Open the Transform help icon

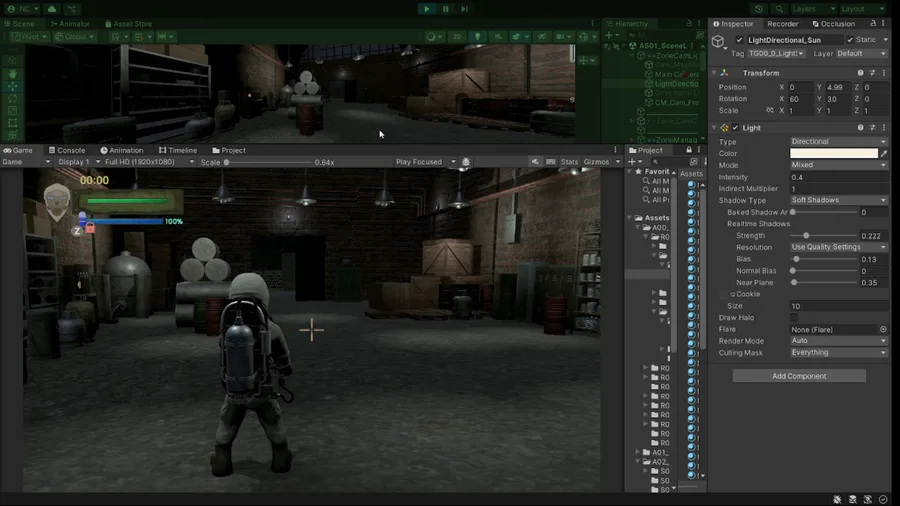[x=860, y=73]
